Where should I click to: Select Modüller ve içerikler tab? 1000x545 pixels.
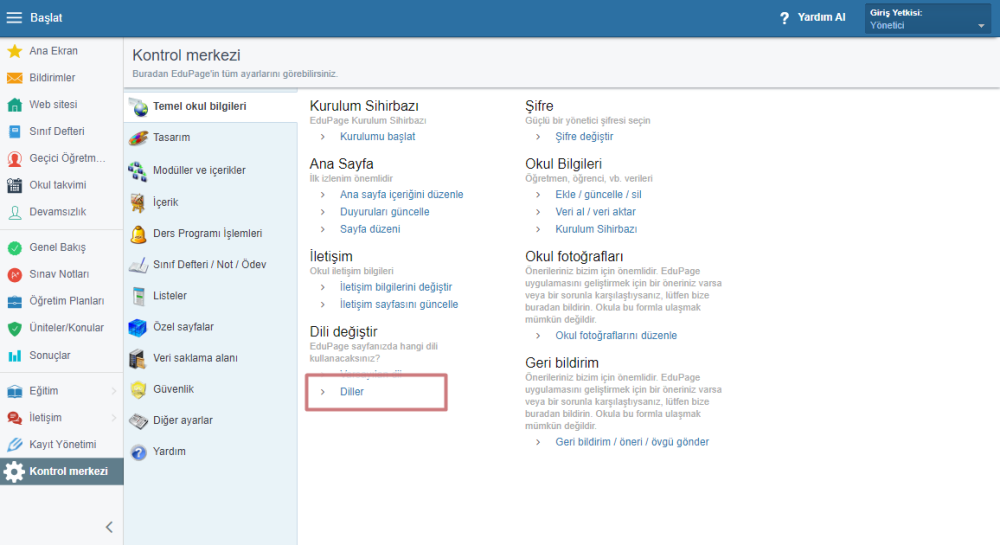click(x=199, y=170)
